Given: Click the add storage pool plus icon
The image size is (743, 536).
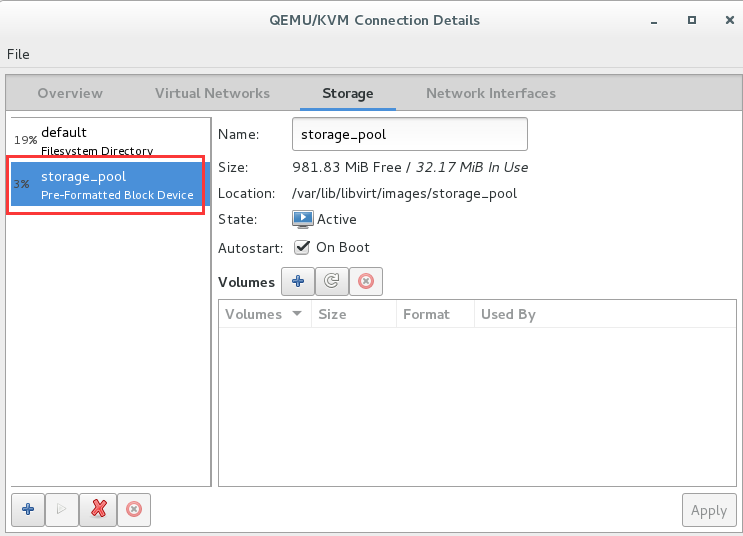Looking at the screenshot, I should (28, 509).
